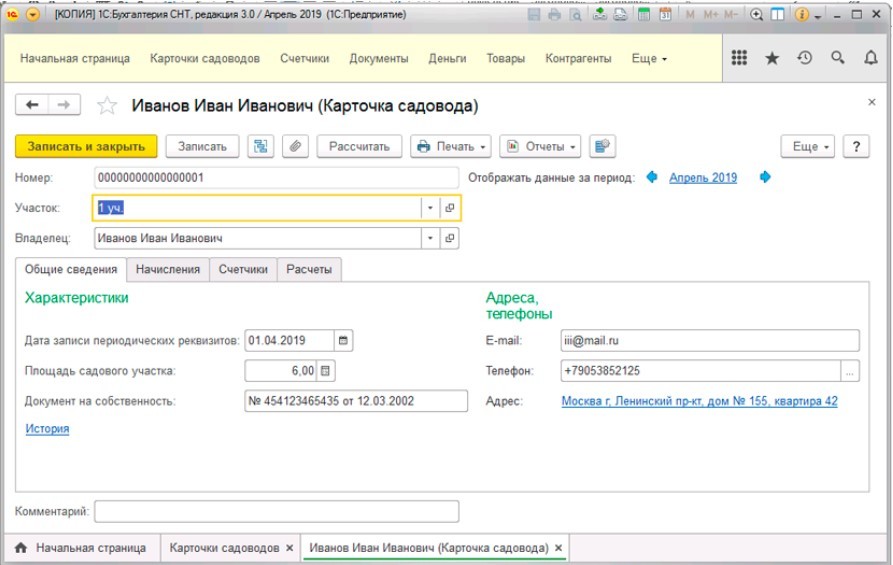Open calculator for garden plot area field
Screen dimensions: 893x565
pyautogui.click(x=327, y=371)
